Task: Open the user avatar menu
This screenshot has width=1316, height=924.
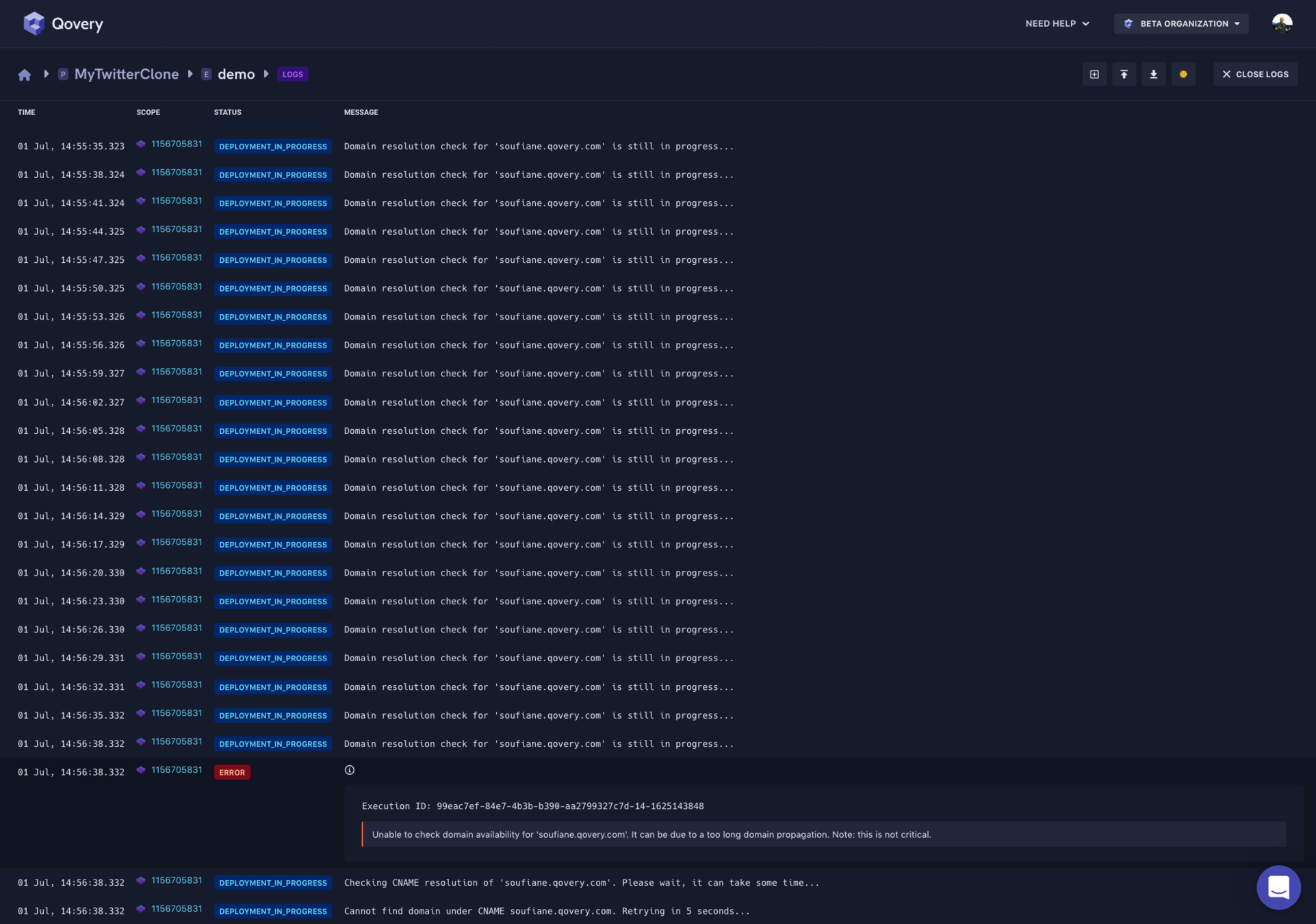Action: click(1282, 23)
